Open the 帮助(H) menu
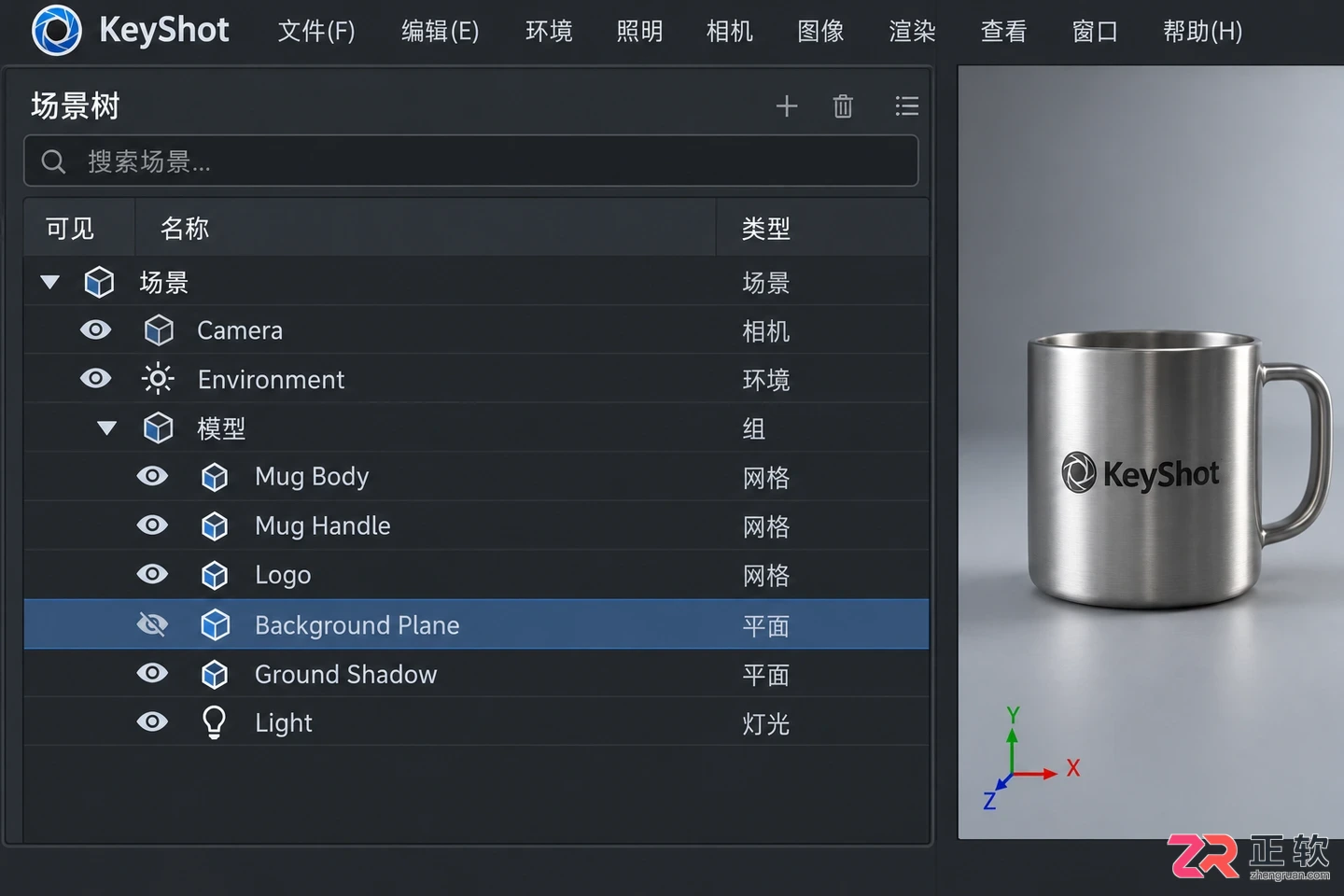This screenshot has width=1344, height=896. (1202, 32)
